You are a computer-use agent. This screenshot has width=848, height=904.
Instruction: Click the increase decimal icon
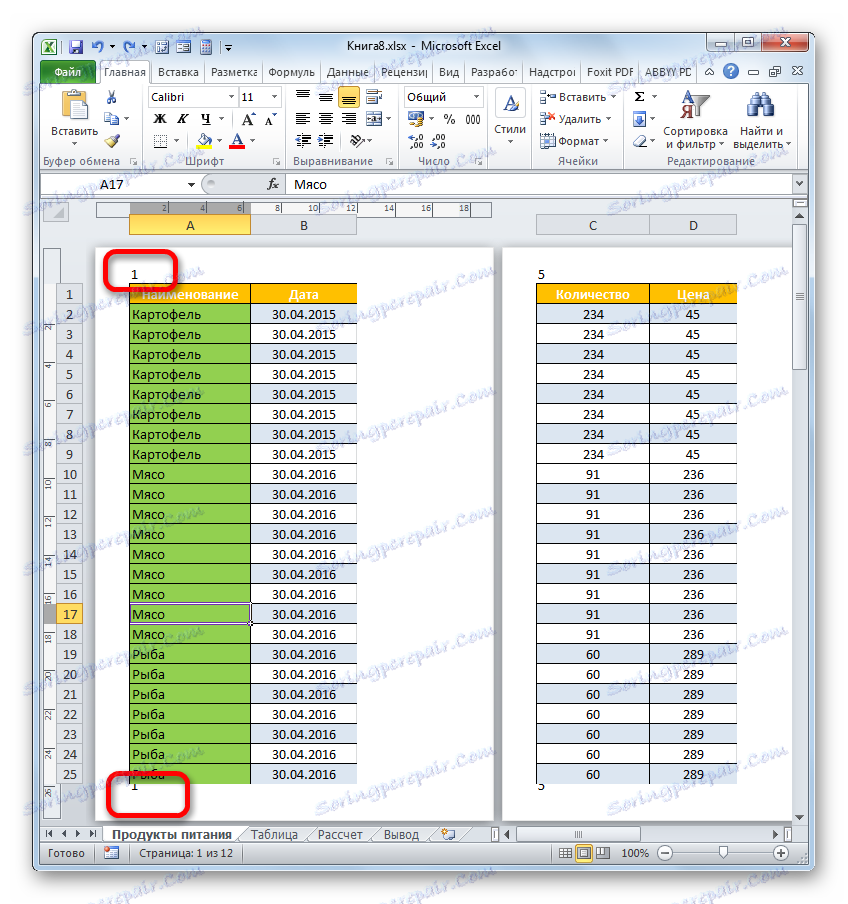pyautogui.click(x=416, y=141)
